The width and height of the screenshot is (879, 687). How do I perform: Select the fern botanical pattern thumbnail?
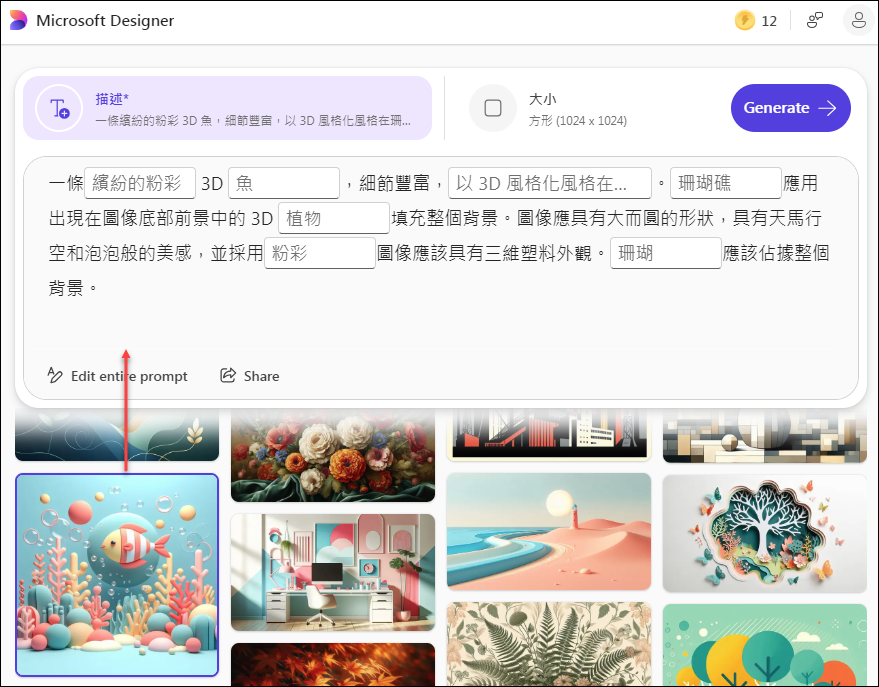[x=549, y=644]
